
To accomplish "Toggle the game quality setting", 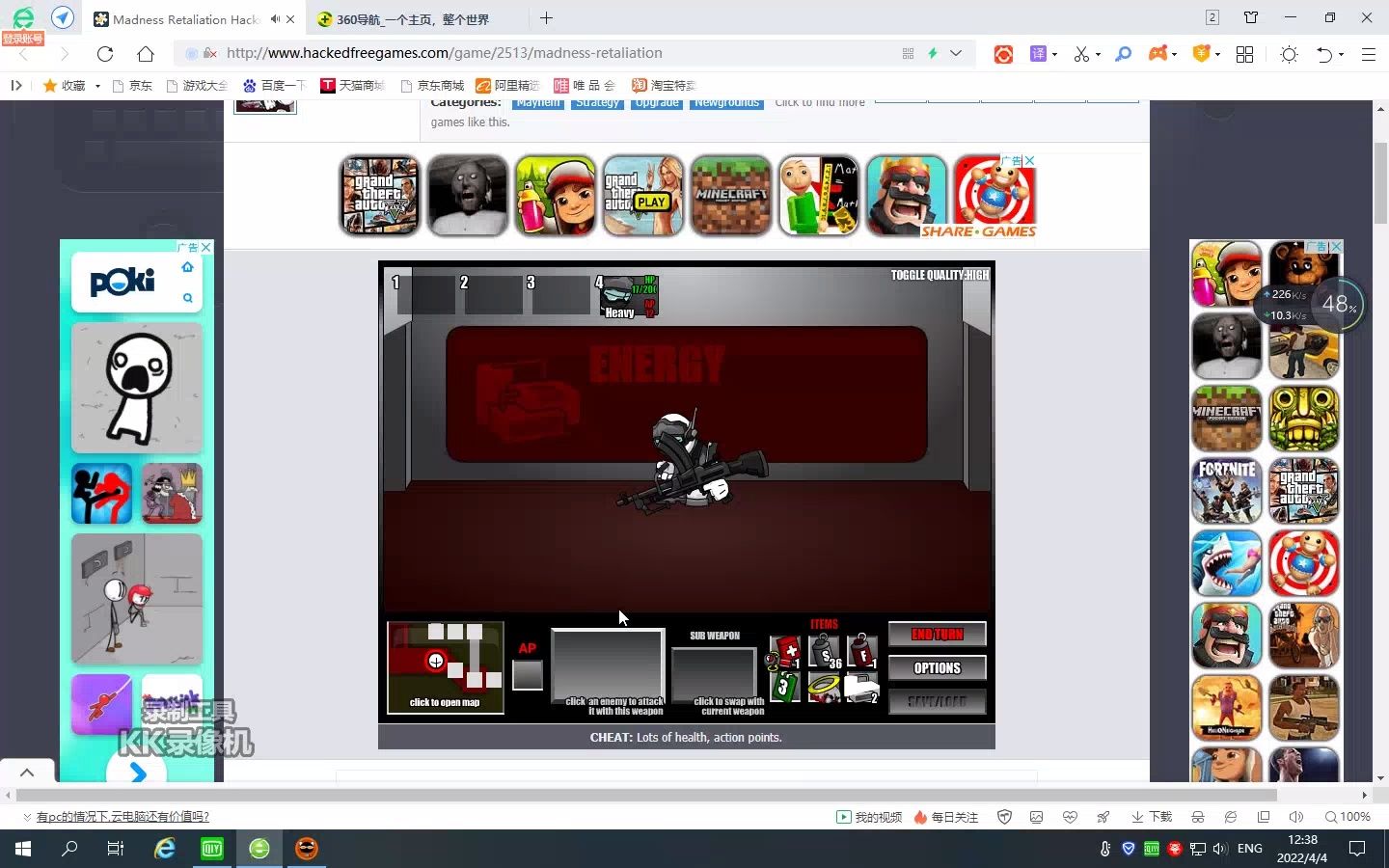I will 940,275.
